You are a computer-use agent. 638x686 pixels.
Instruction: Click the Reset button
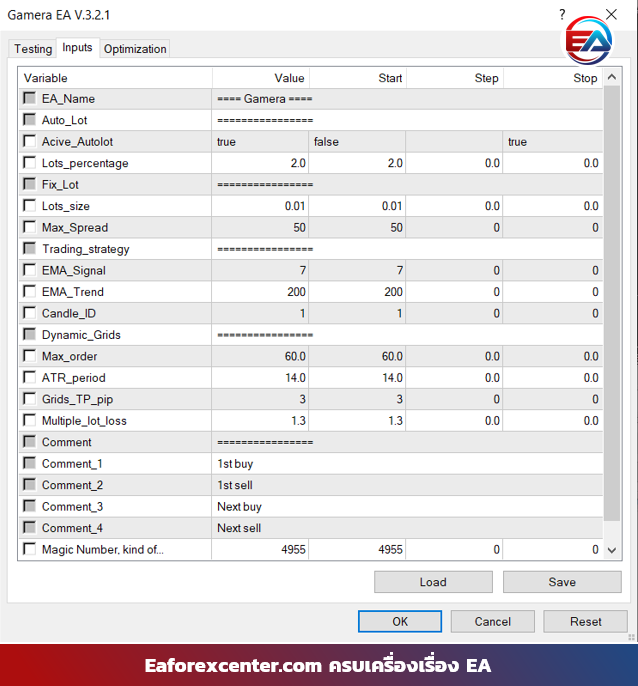tap(585, 621)
